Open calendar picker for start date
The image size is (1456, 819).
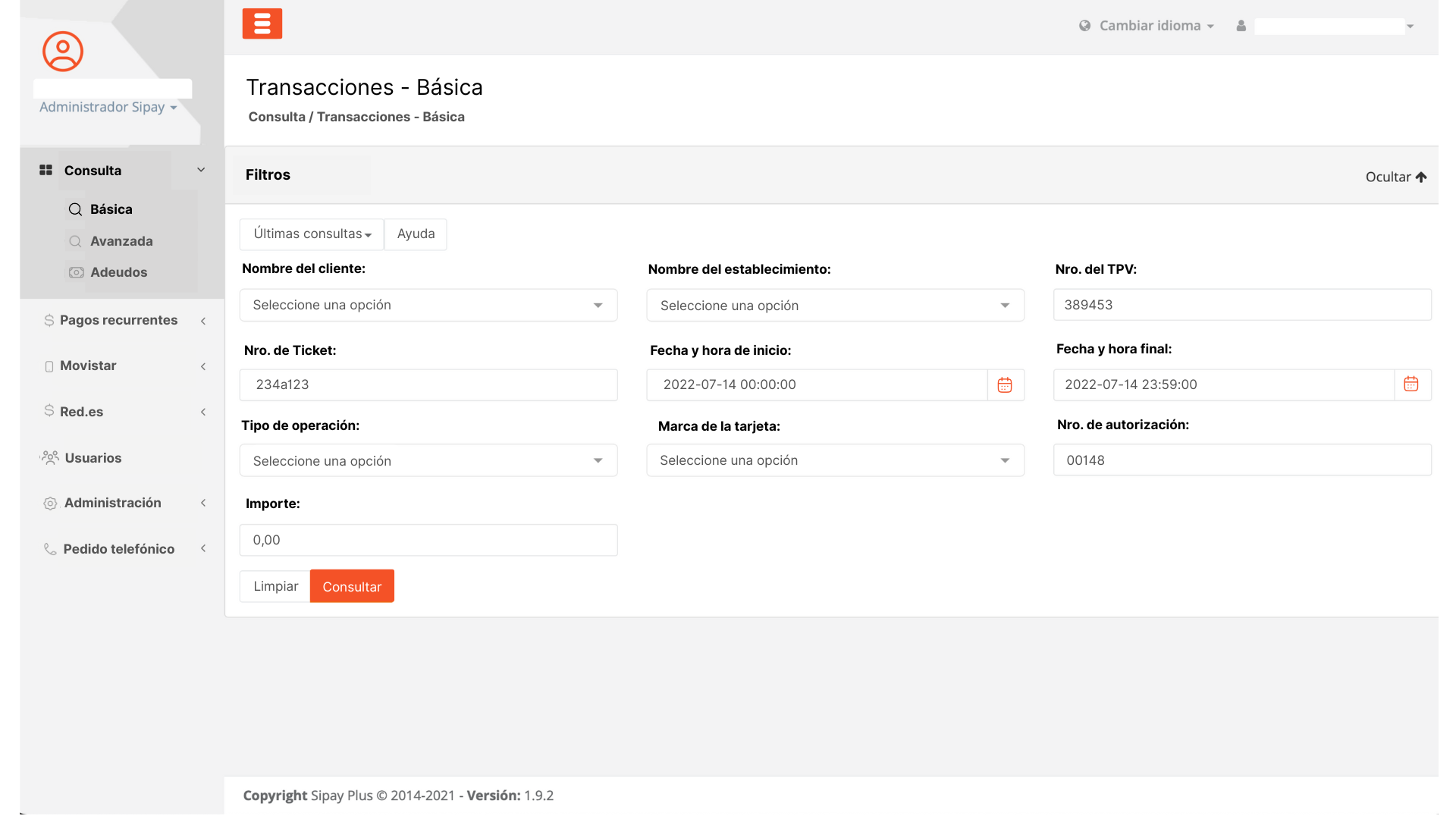coord(1005,385)
